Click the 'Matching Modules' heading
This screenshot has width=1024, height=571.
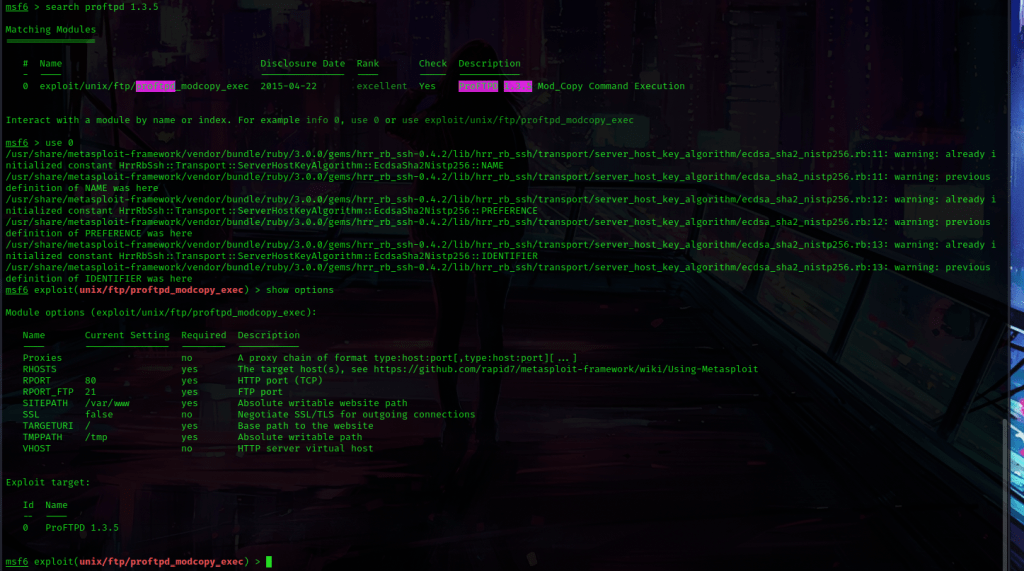tap(51, 30)
